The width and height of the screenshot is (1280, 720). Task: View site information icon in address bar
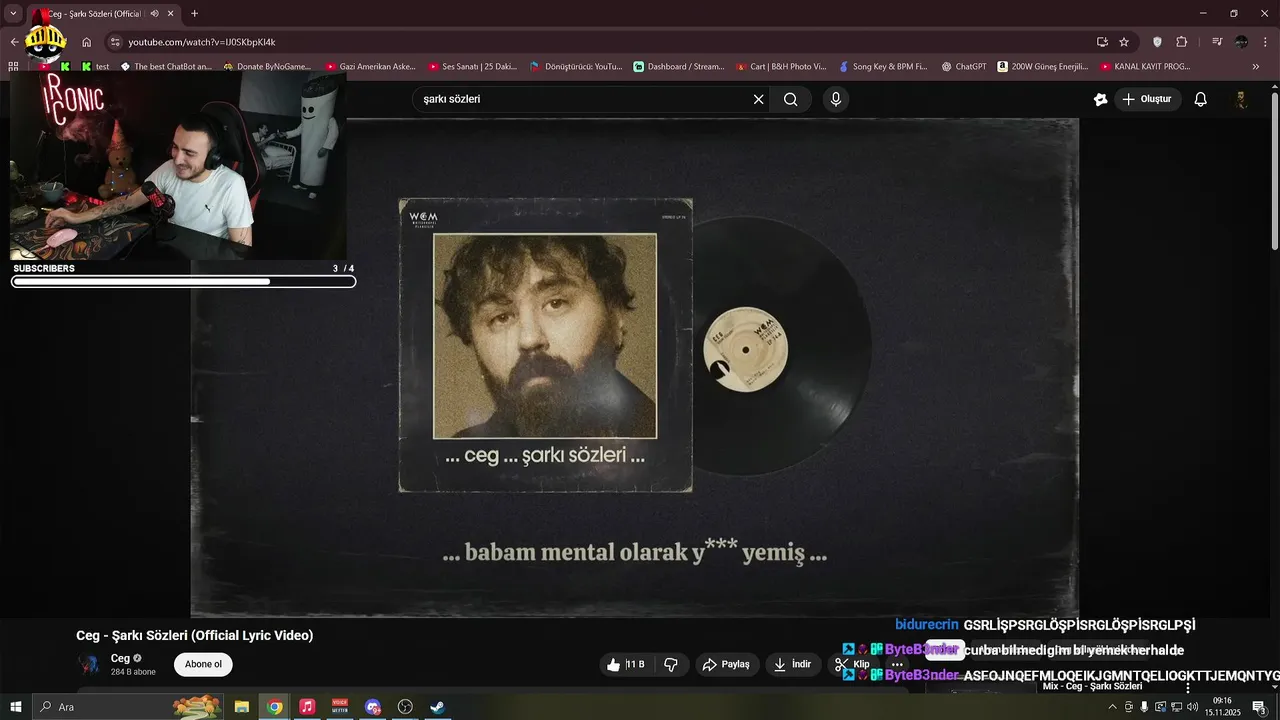(115, 42)
